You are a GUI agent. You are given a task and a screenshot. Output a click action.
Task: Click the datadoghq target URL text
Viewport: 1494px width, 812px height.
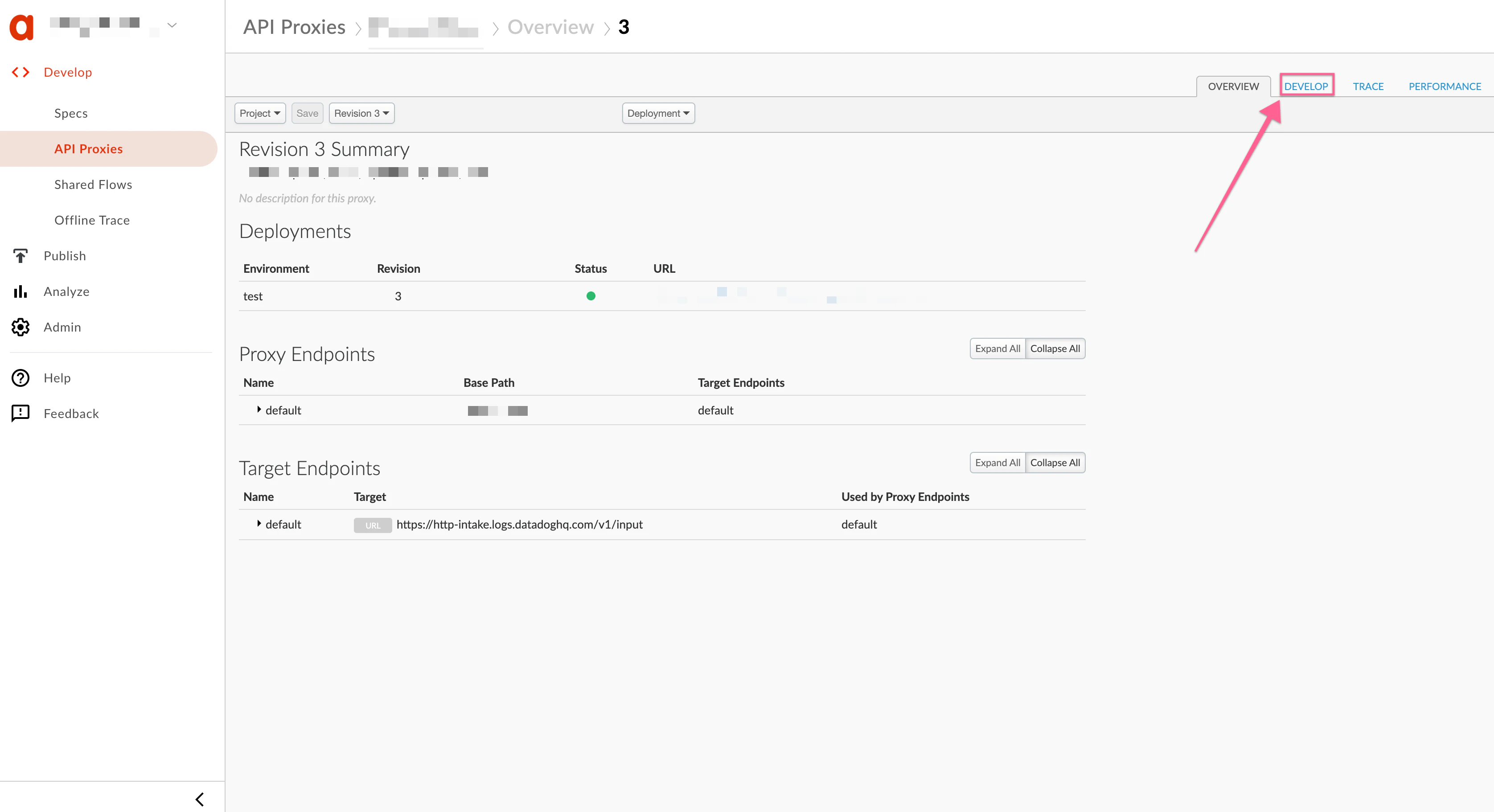click(520, 524)
